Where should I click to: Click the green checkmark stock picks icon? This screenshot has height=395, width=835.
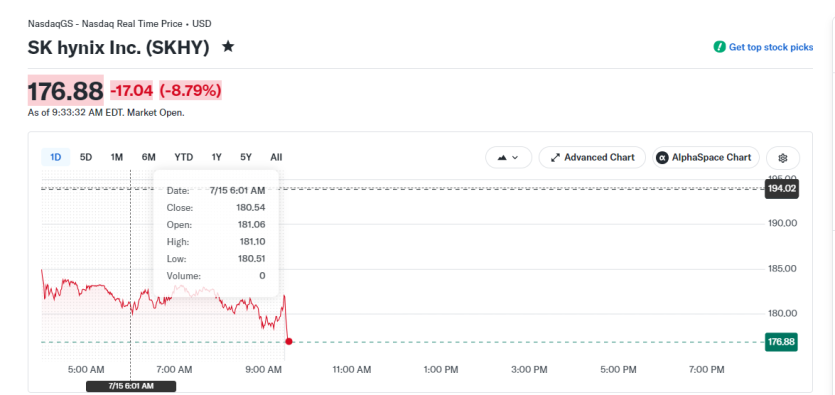coord(719,47)
